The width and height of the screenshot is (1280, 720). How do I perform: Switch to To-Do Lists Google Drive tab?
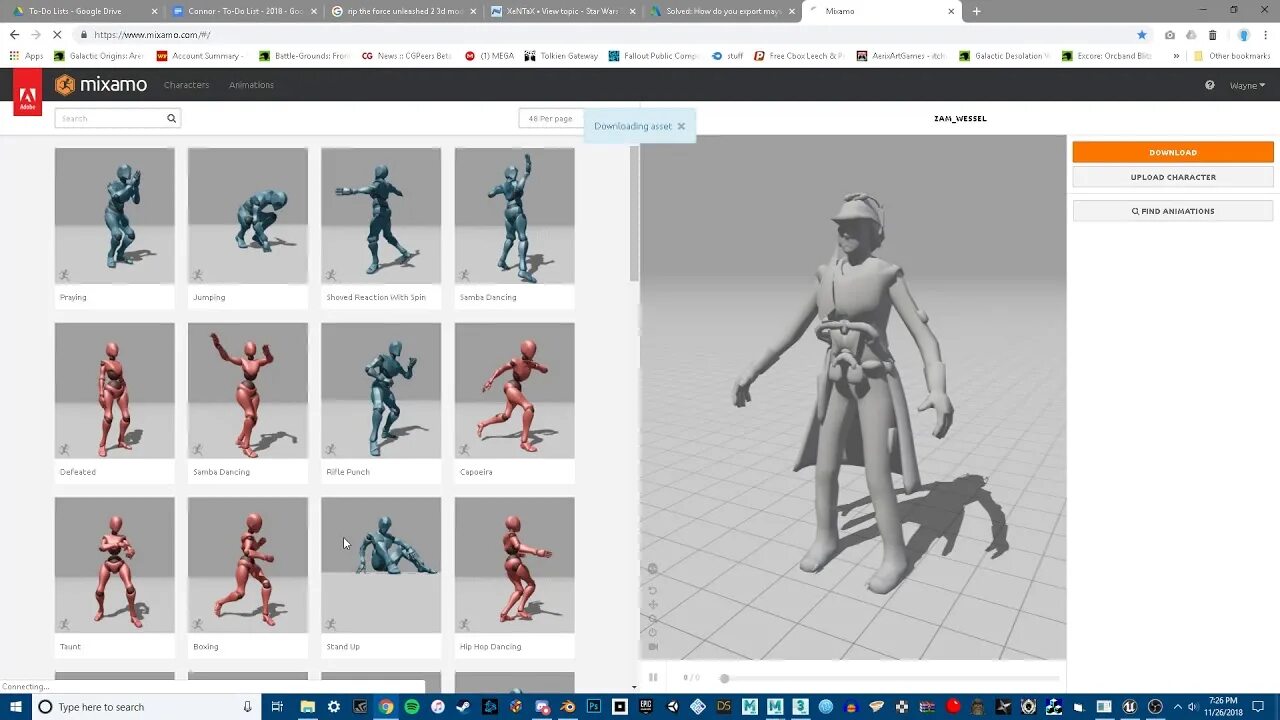point(82,11)
